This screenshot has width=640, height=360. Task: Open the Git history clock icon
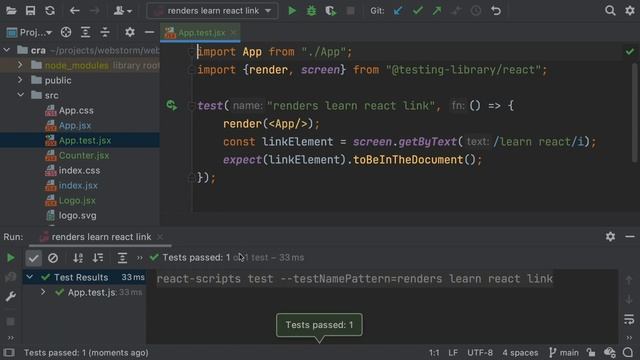(x=476, y=11)
